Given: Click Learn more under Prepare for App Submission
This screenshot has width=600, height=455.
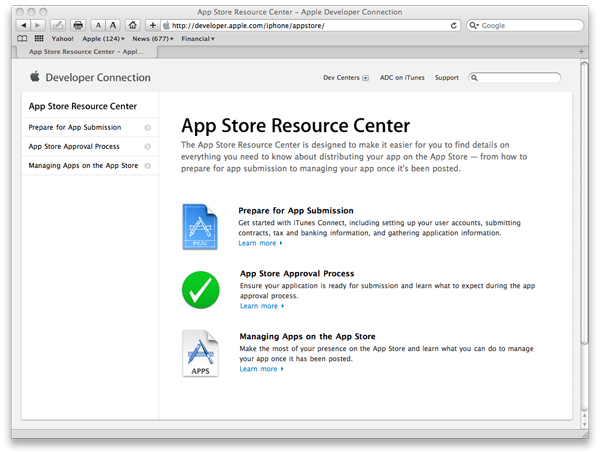Looking at the screenshot, I should [260, 243].
